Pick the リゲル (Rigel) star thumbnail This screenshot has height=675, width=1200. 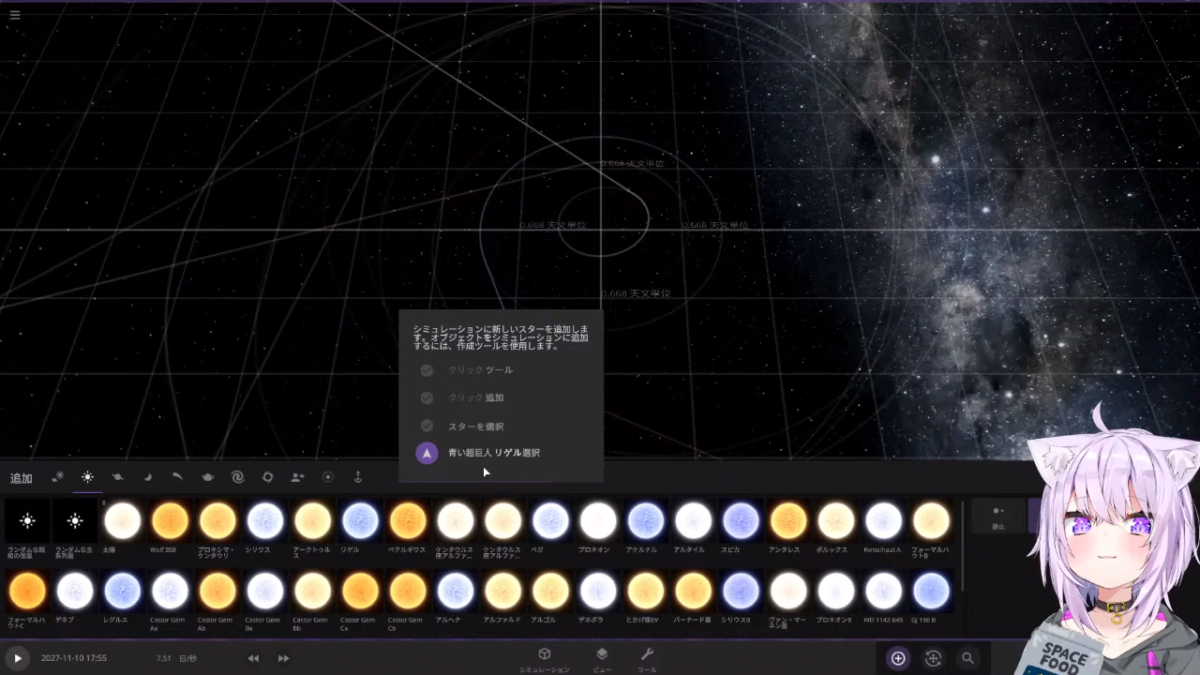[x=360, y=521]
